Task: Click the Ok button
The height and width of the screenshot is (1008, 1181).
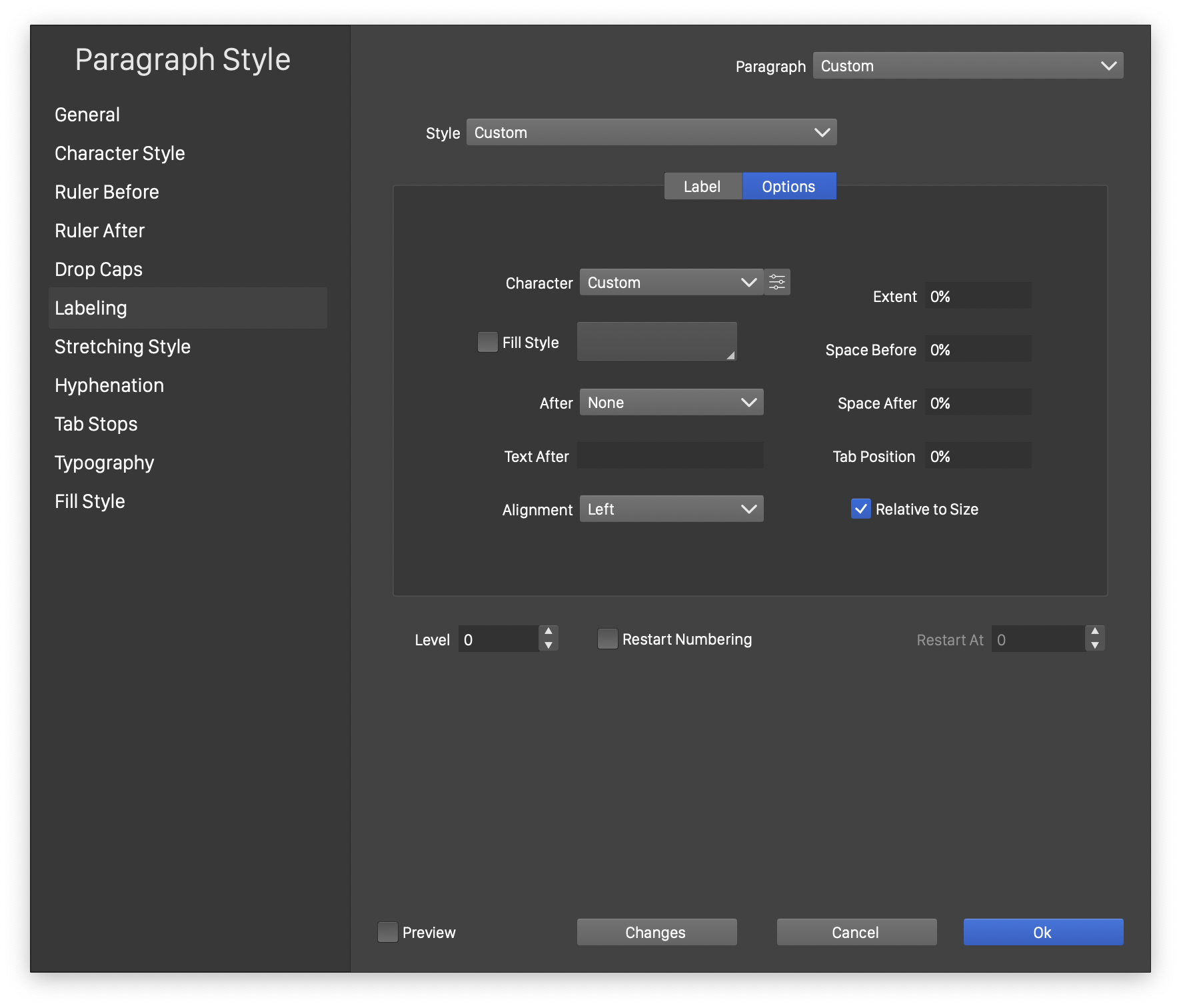Action: coord(1043,932)
